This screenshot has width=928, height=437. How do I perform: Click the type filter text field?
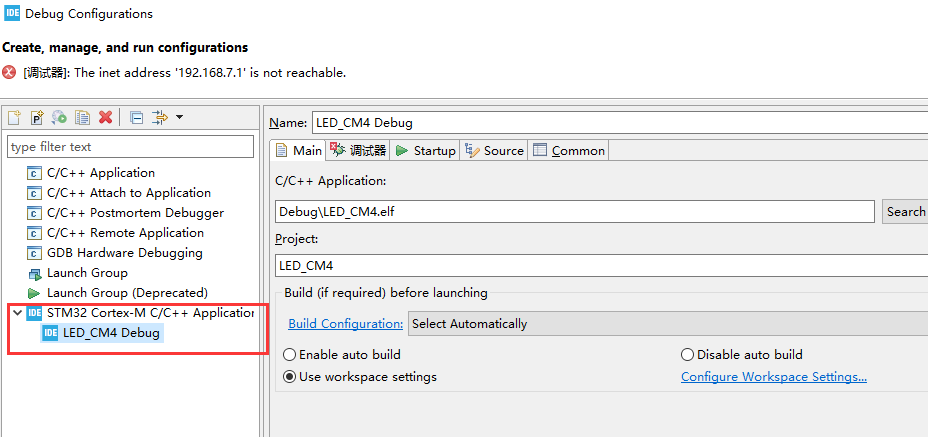click(130, 147)
